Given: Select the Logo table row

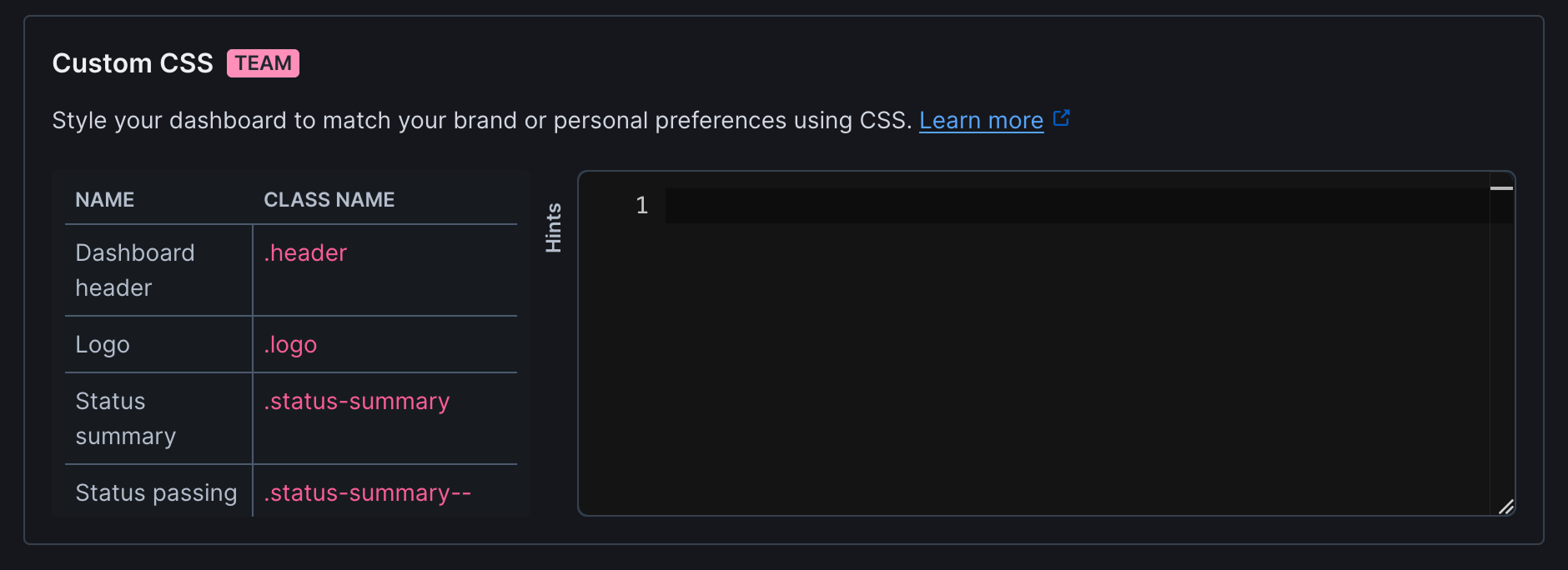Looking at the screenshot, I should point(158,344).
